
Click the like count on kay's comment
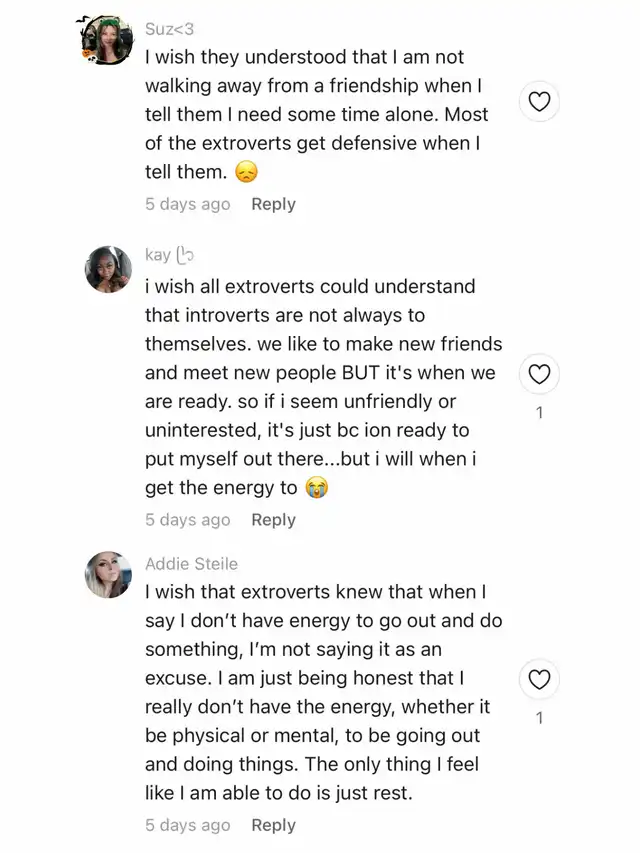[x=539, y=412]
